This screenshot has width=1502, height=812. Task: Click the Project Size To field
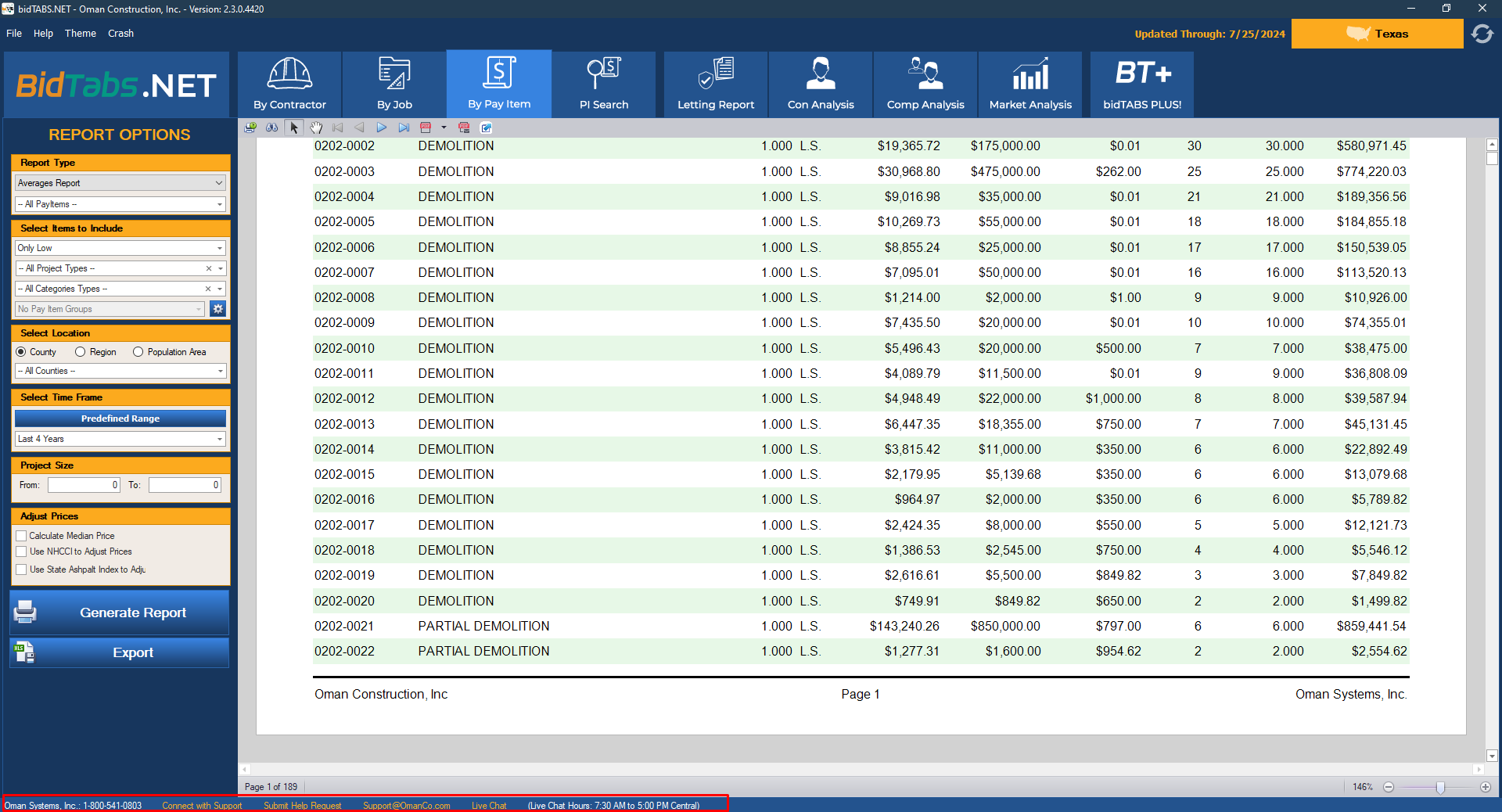pos(185,485)
